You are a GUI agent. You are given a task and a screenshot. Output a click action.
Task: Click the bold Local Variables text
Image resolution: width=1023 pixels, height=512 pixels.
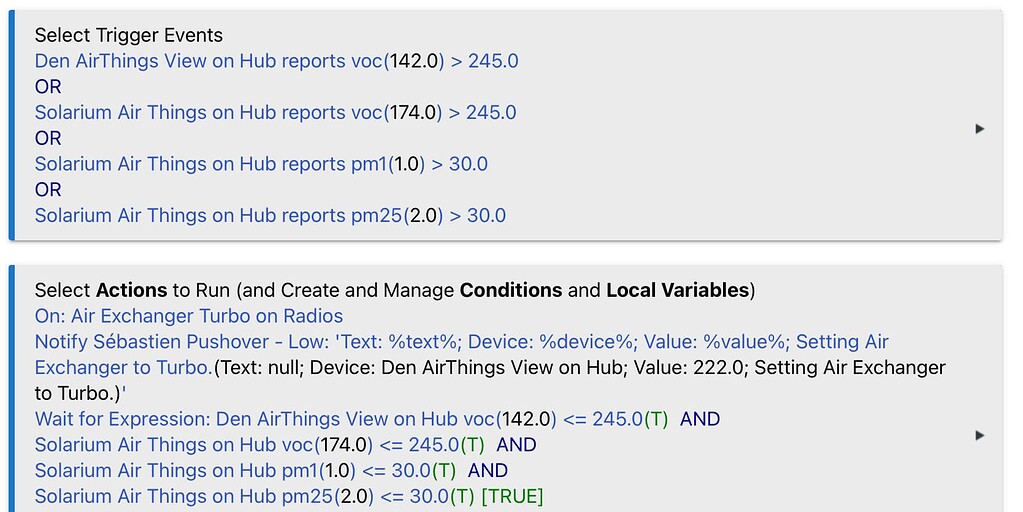677,290
